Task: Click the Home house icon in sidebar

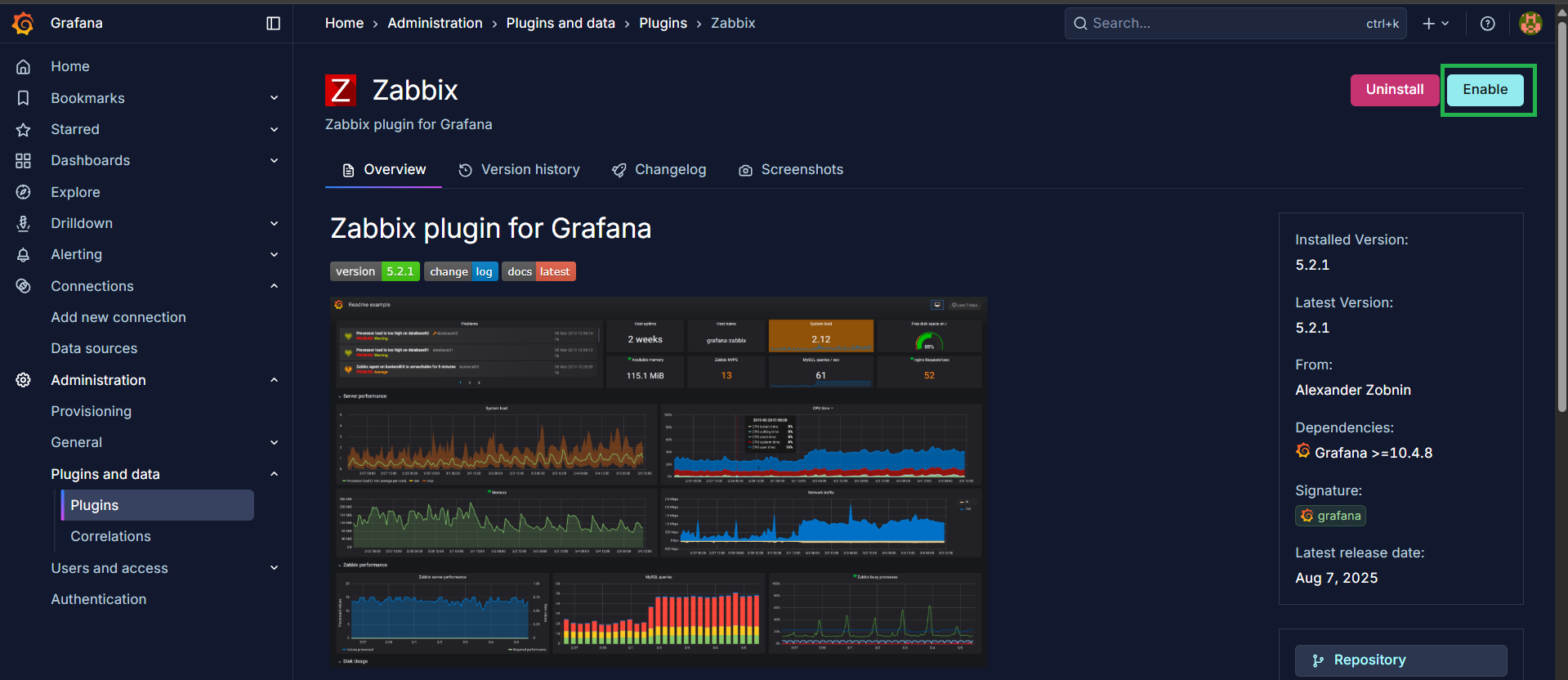Action: pyautogui.click(x=24, y=67)
